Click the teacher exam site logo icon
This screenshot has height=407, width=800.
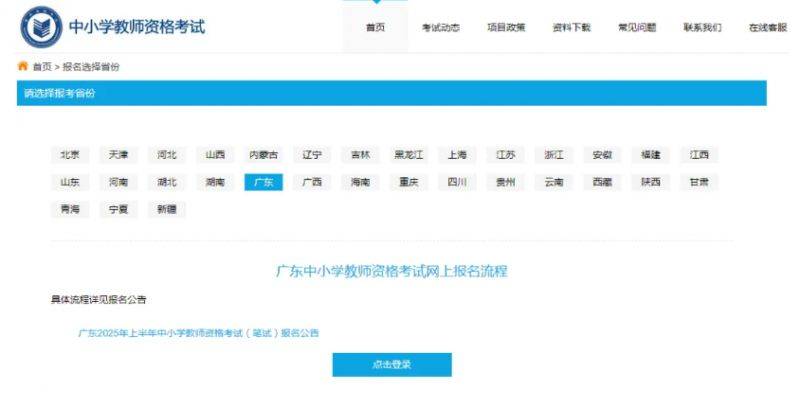click(41, 27)
